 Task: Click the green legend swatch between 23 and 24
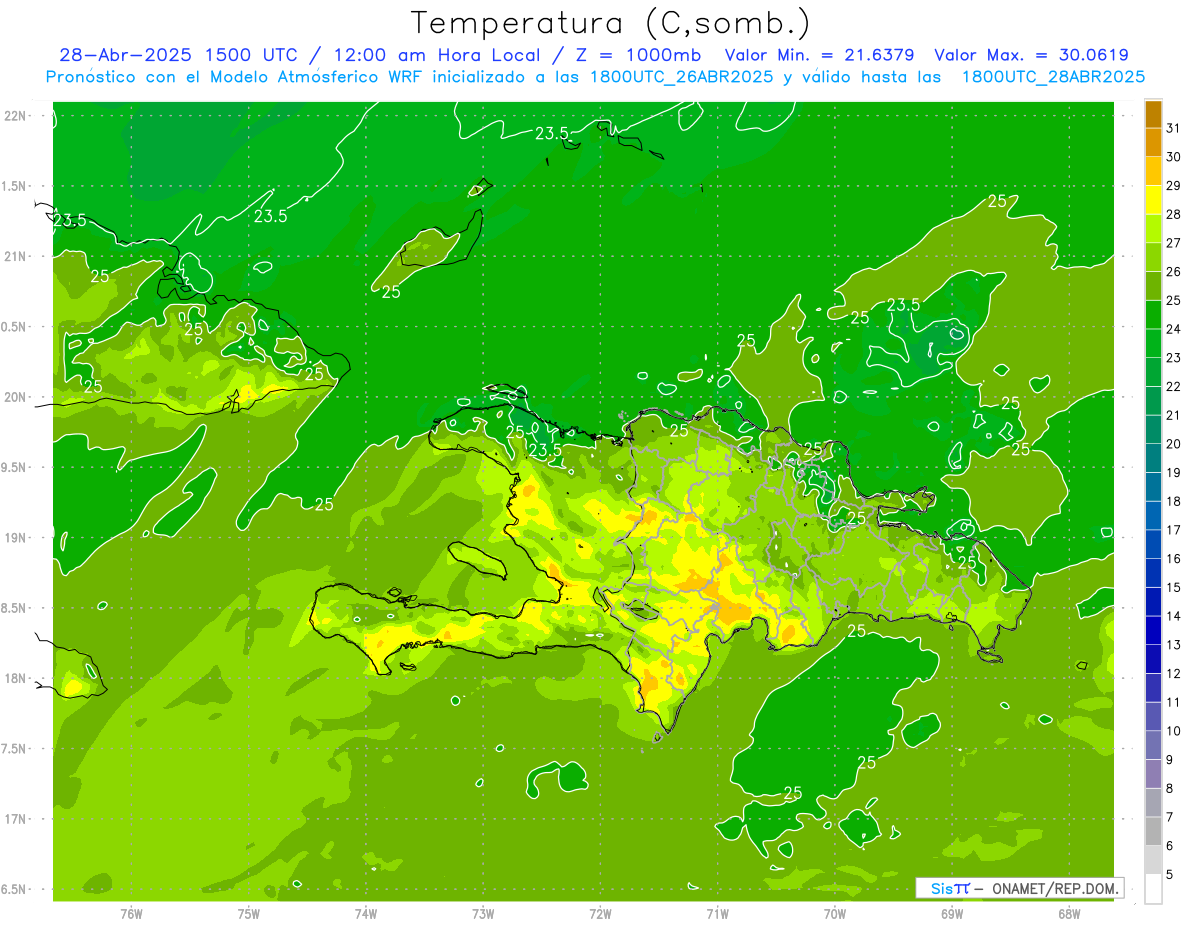click(1153, 343)
